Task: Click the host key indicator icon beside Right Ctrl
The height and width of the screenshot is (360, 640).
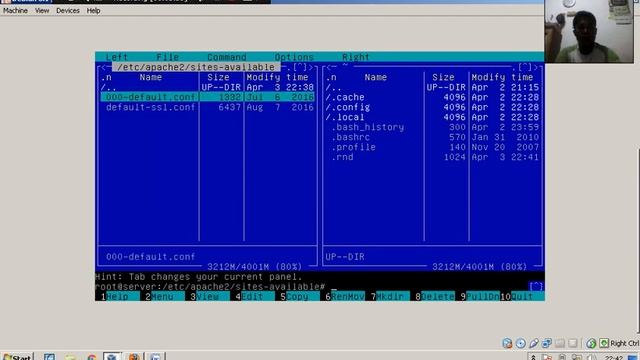Action: coord(604,343)
